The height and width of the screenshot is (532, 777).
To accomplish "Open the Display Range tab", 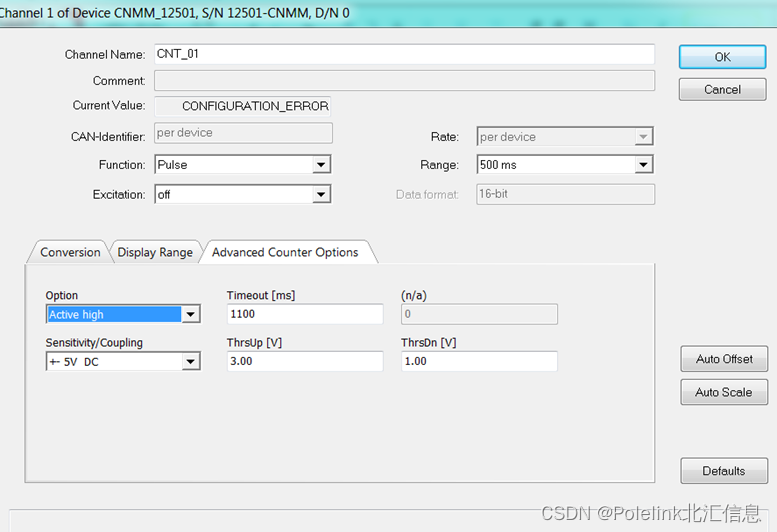I will pos(155,252).
